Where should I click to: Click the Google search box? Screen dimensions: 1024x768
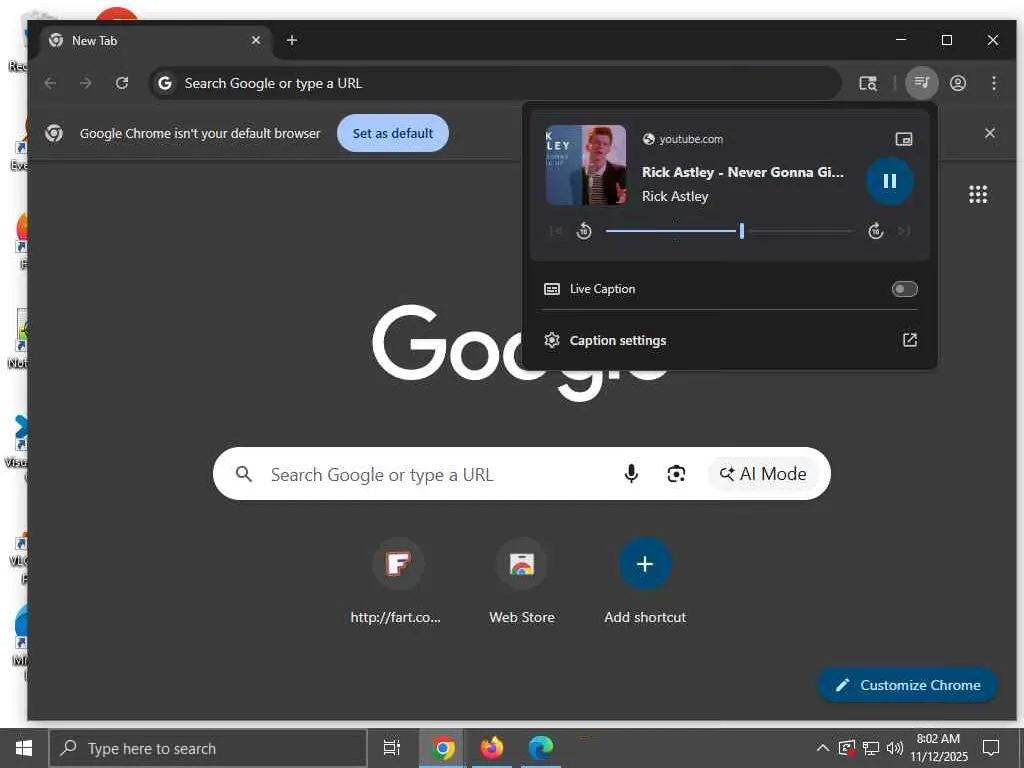(522, 473)
